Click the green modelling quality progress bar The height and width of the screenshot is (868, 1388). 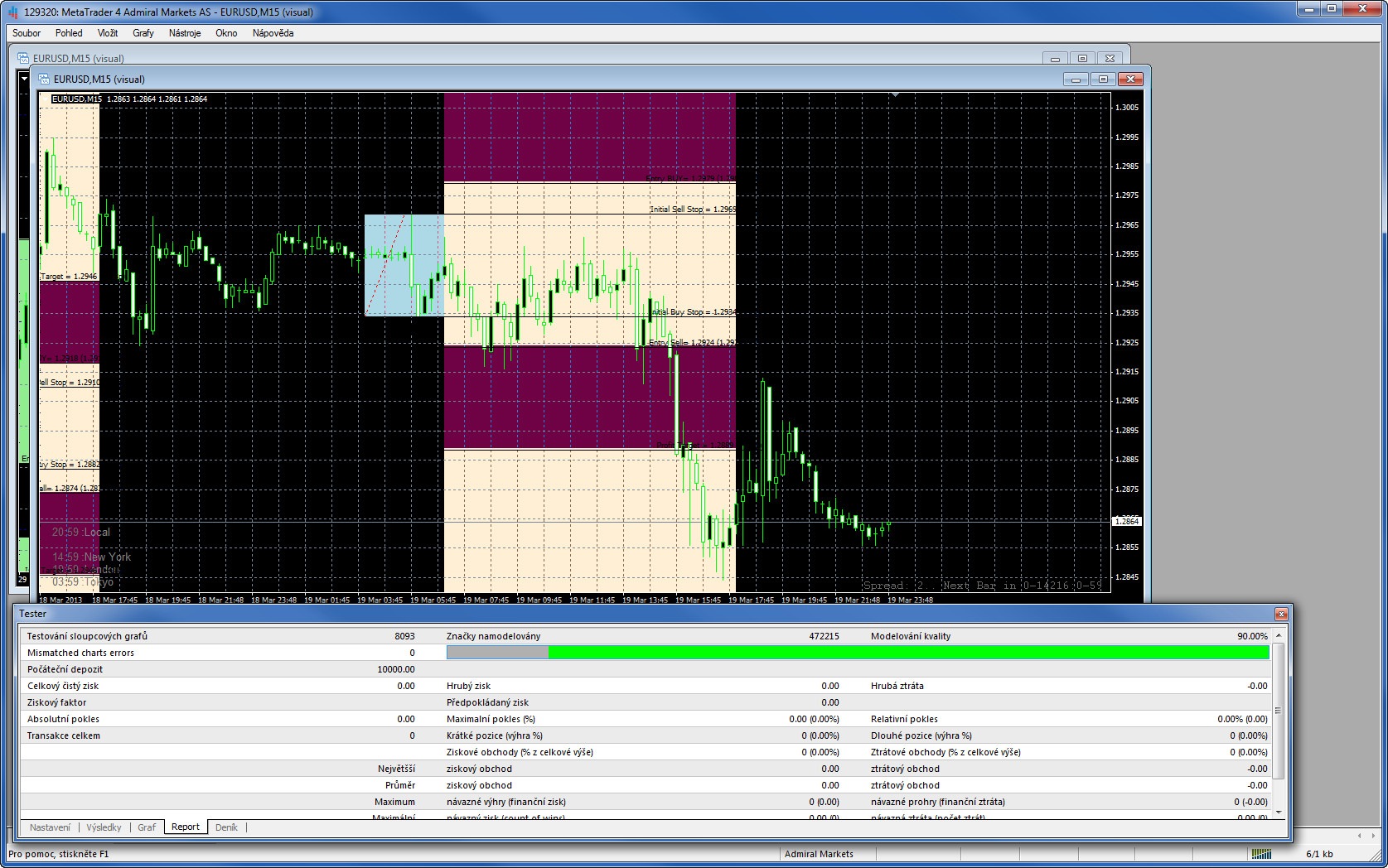(908, 653)
